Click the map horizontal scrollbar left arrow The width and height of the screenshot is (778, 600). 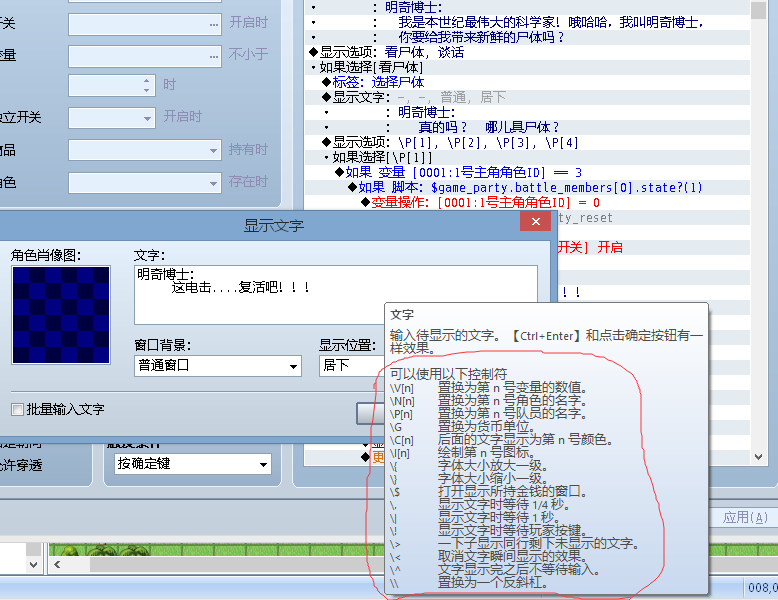[58, 564]
